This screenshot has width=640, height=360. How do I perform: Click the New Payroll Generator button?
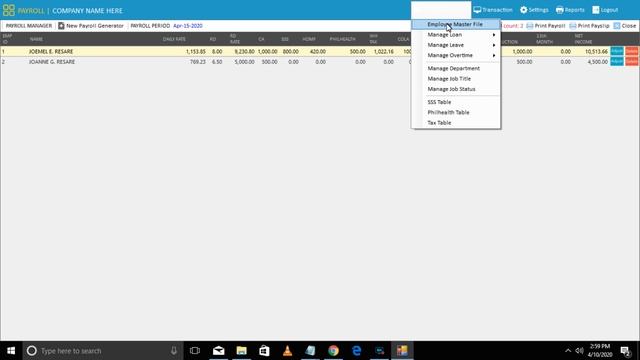(91, 26)
